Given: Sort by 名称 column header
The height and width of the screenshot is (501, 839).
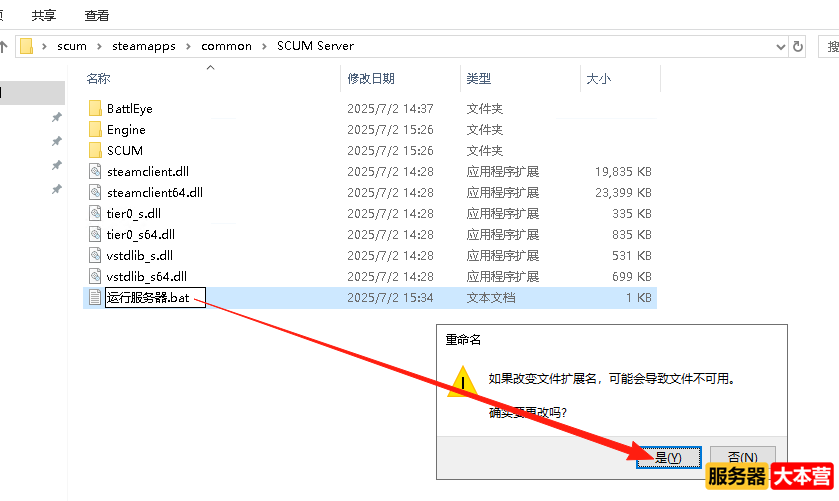Looking at the screenshot, I should 98,79.
